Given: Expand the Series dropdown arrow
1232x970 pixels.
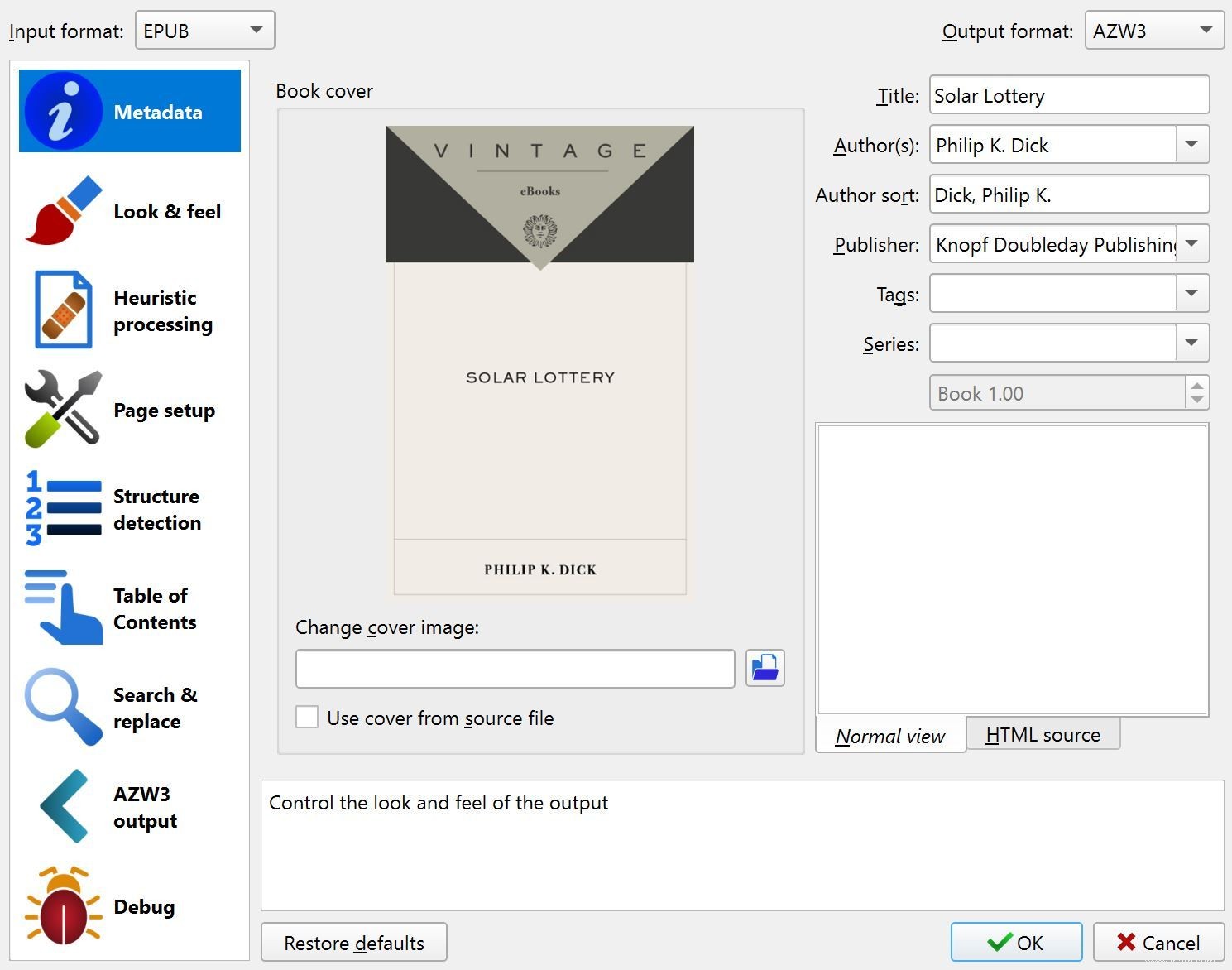Looking at the screenshot, I should (1192, 343).
